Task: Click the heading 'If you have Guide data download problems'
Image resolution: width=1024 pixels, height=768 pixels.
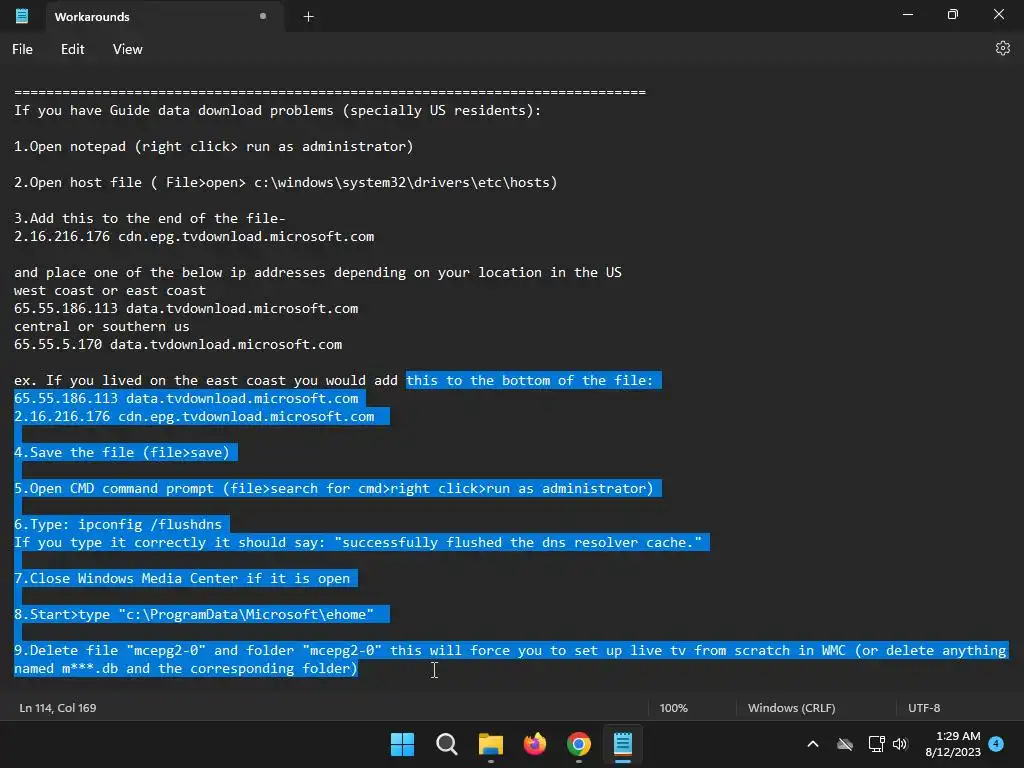Action: coord(278,110)
